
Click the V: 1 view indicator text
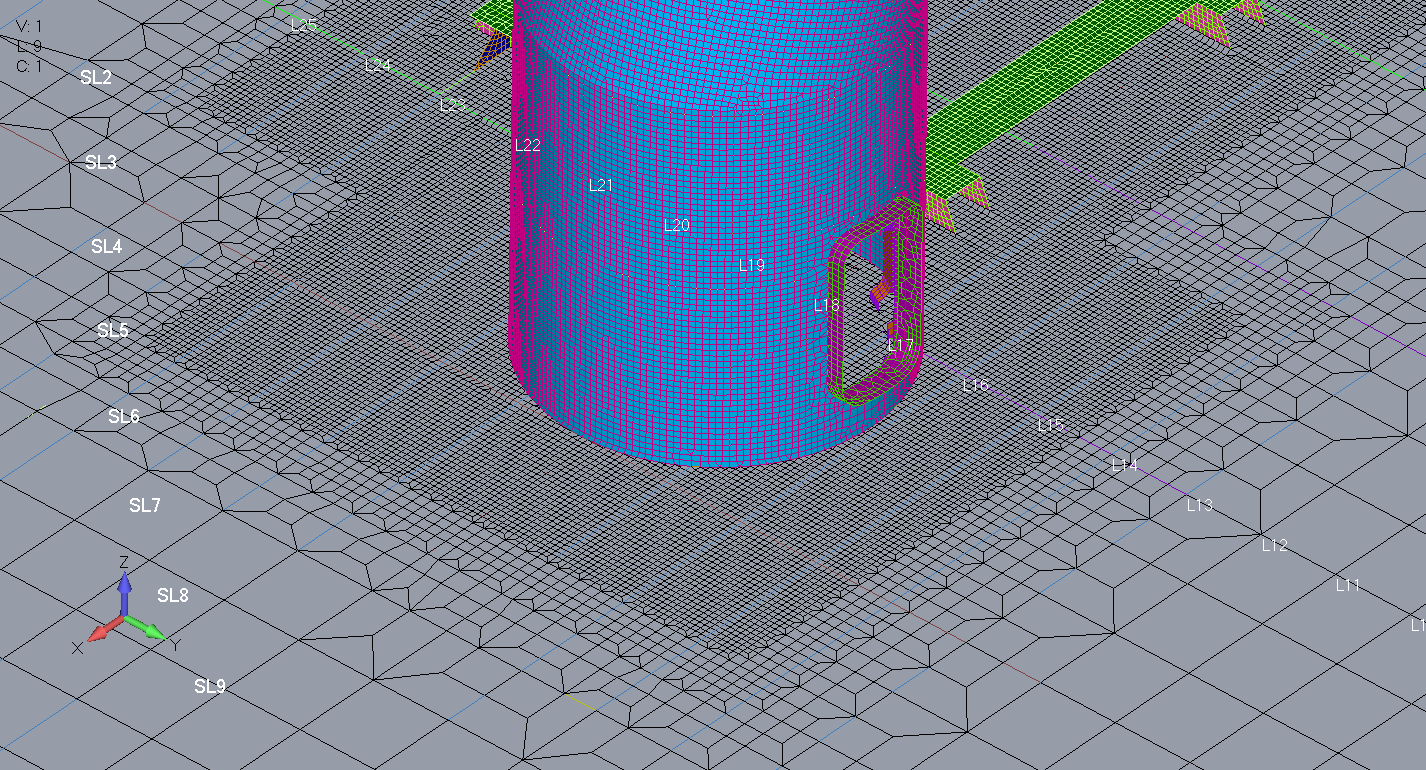[30, 26]
